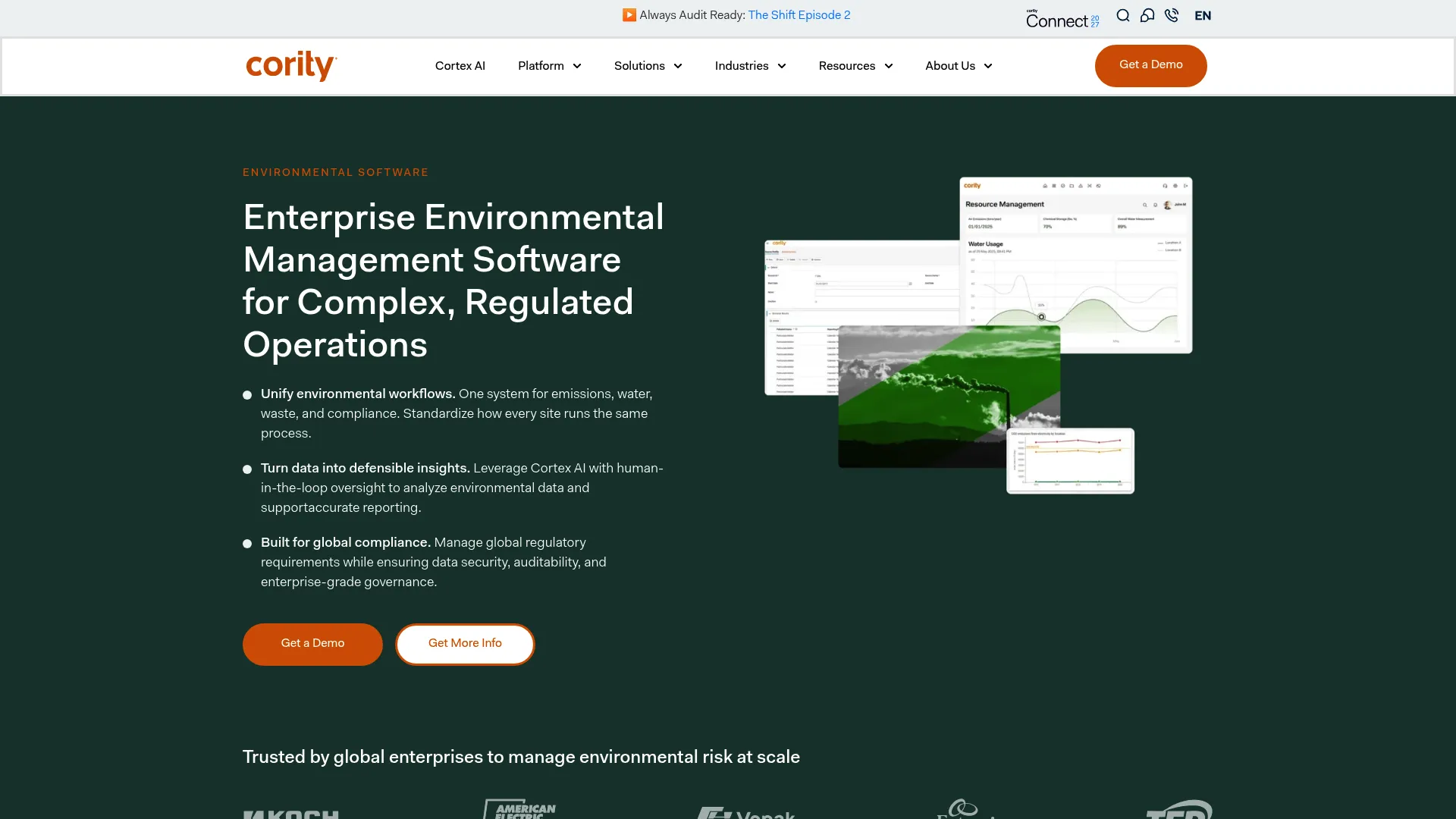Click the Vopak customer logo
Image resolution: width=1456 pixels, height=819 pixels.
tap(746, 812)
